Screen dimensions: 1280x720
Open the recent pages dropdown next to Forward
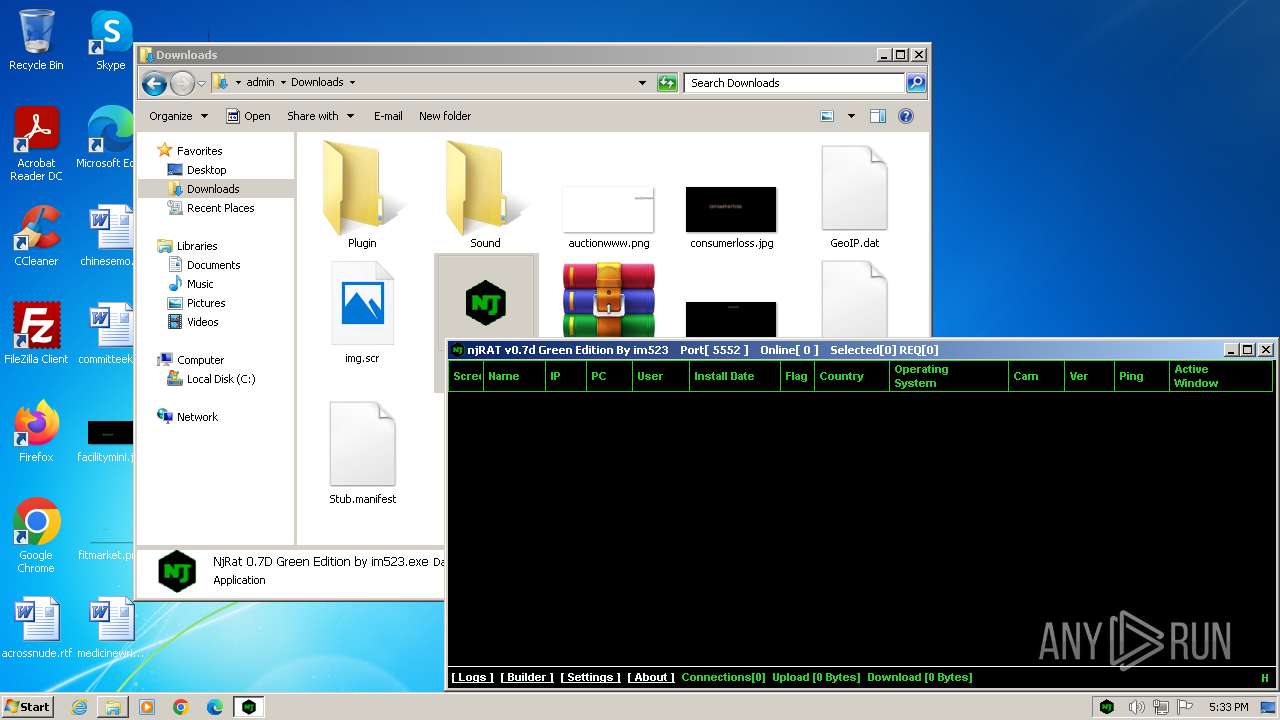[x=201, y=83]
